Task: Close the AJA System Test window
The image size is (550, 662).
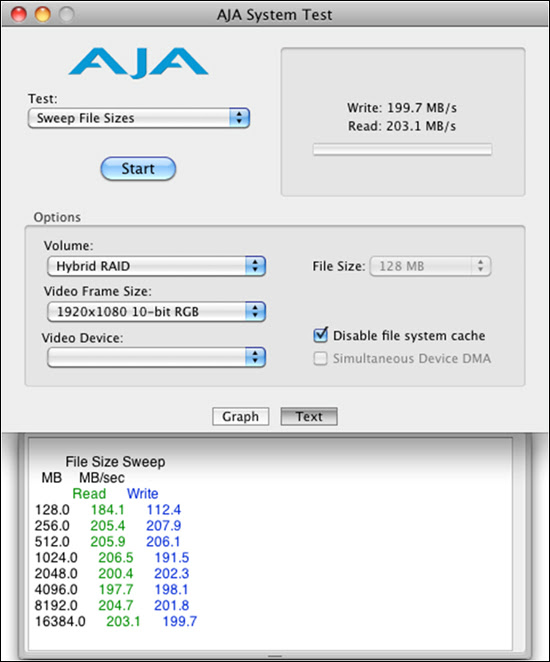Action: (x=19, y=14)
